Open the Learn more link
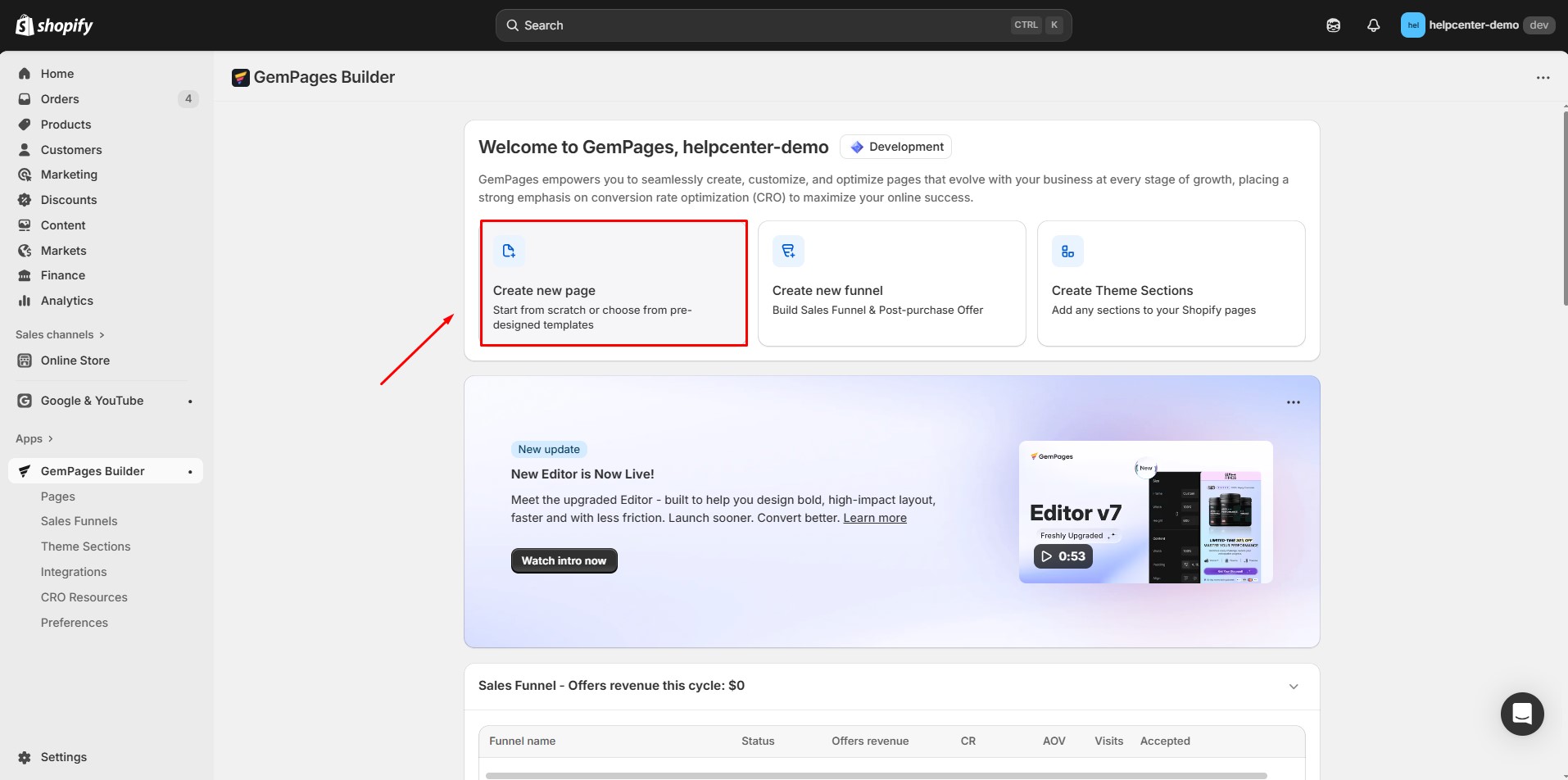 pos(874,517)
